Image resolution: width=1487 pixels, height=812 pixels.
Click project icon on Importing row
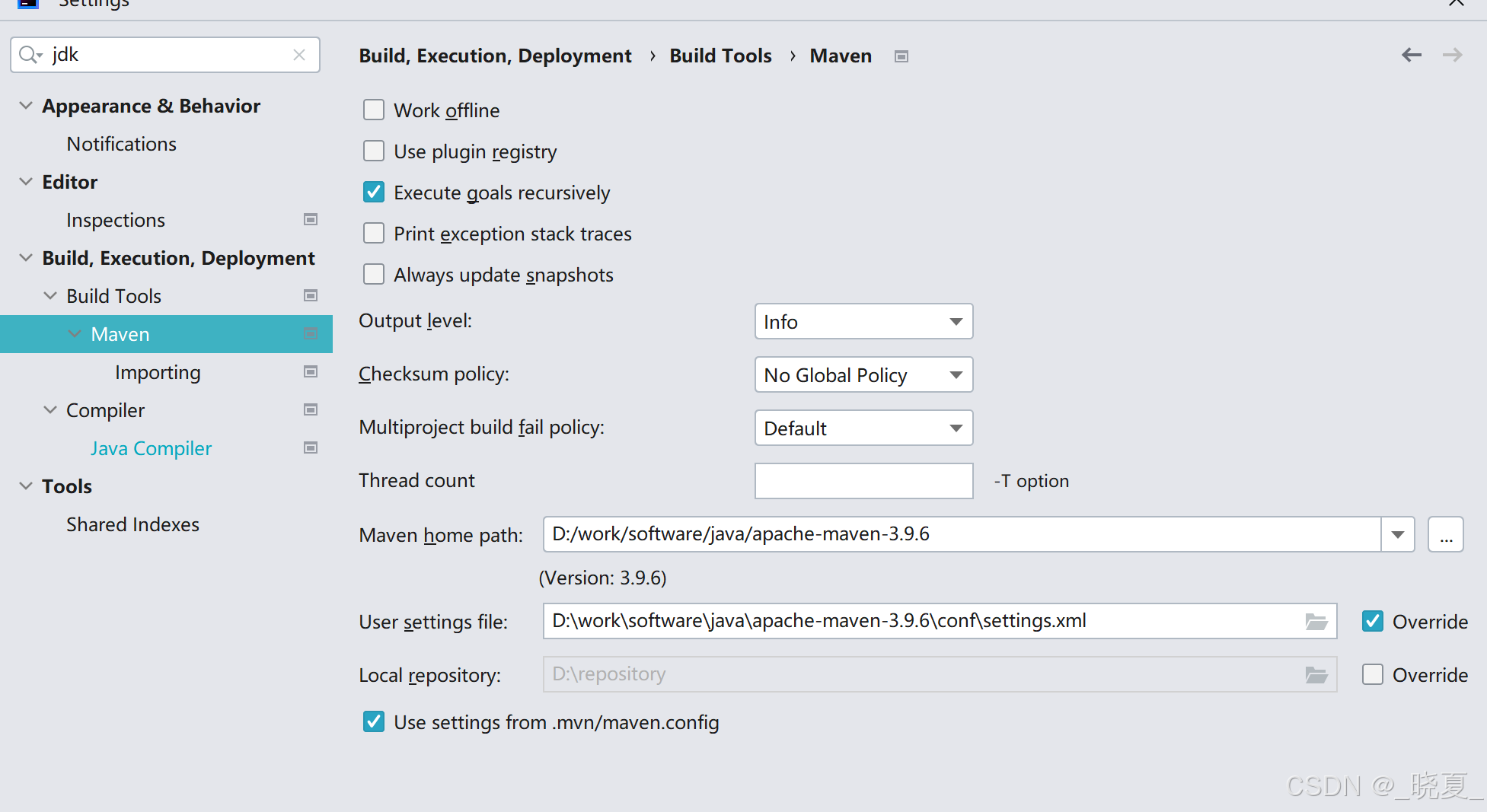click(311, 371)
